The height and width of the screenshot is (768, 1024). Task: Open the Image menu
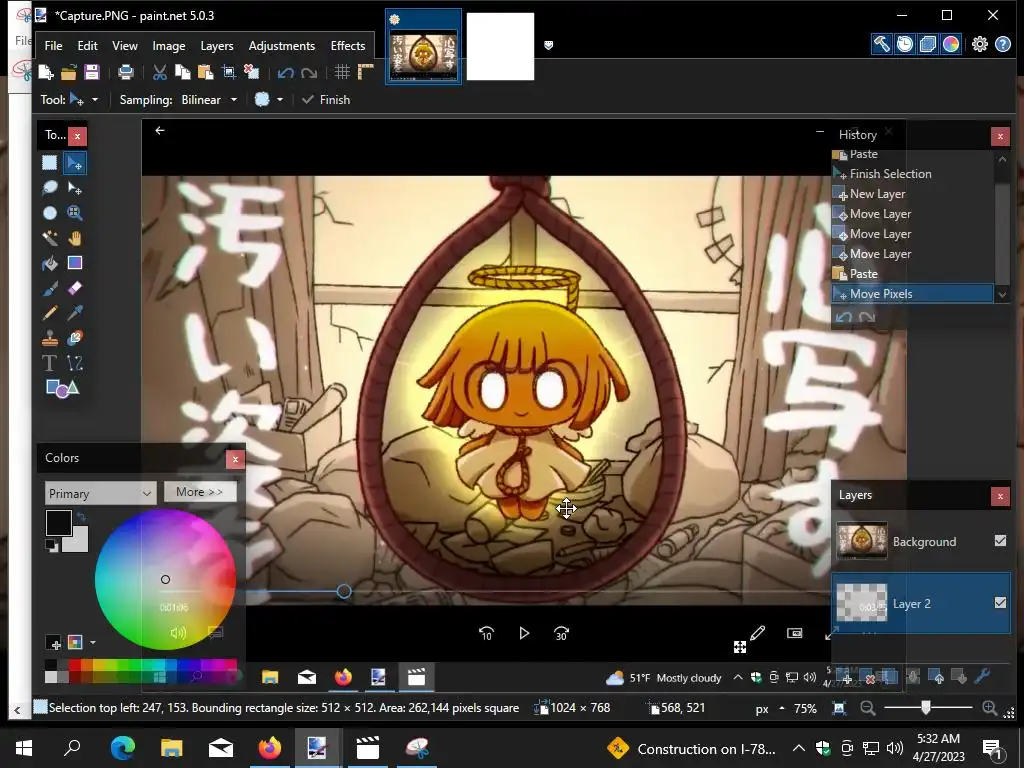pyautogui.click(x=168, y=46)
